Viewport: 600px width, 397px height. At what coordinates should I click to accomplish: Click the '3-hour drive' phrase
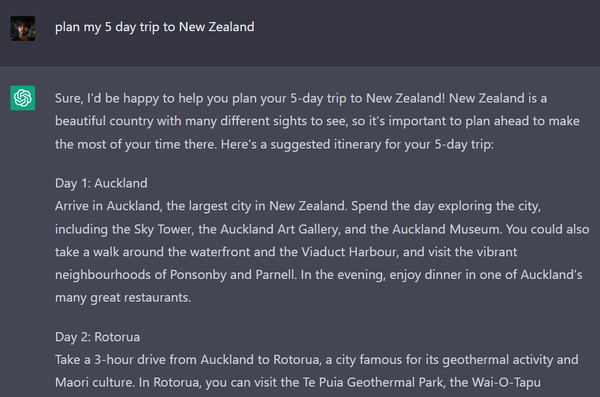click(130, 360)
